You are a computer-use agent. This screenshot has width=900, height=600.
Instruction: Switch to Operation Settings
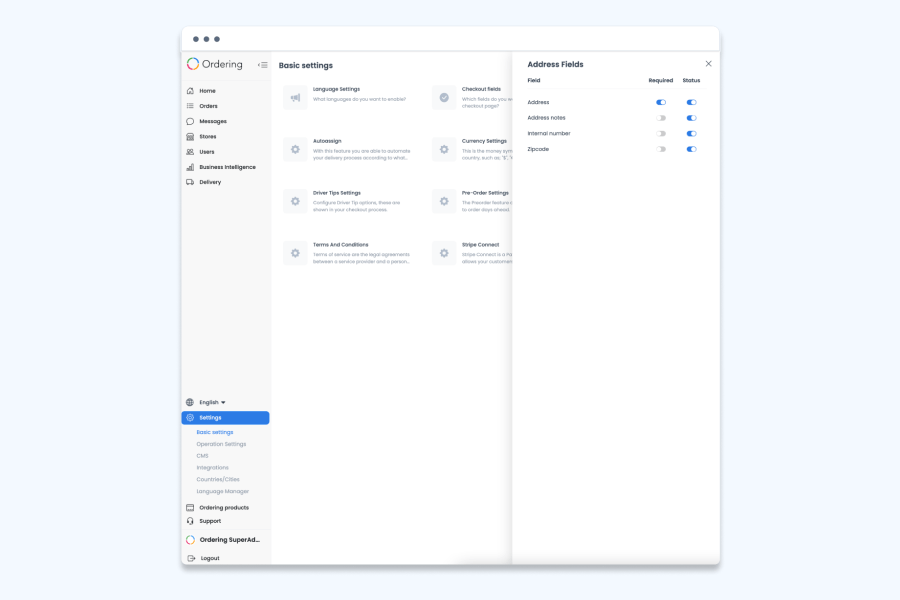click(x=222, y=444)
